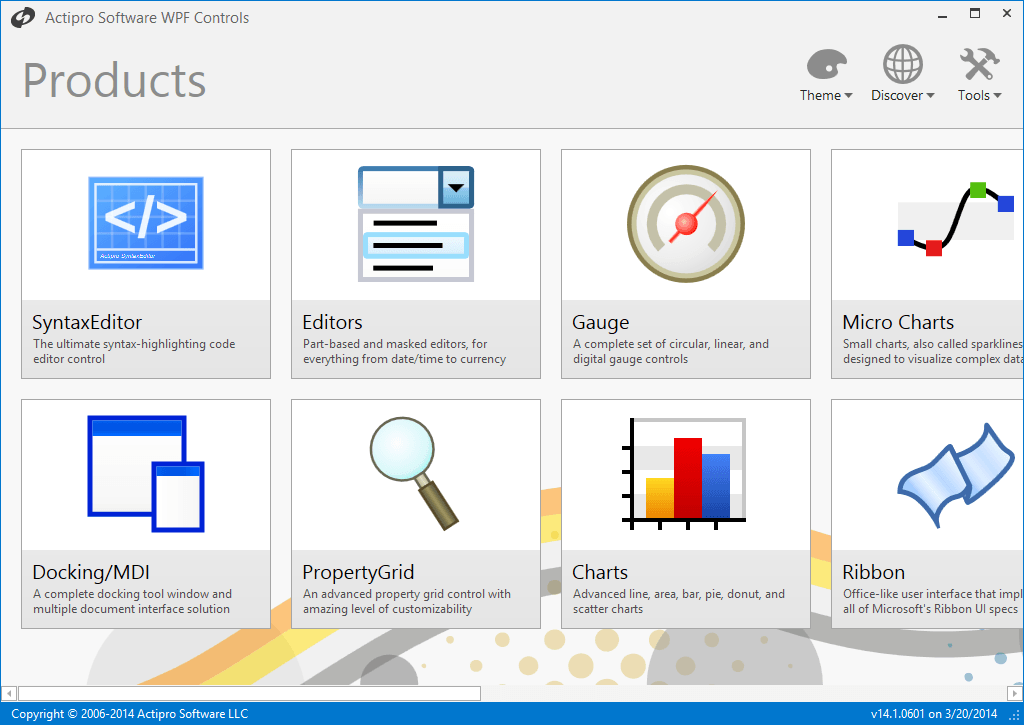Click the scrollbar right arrow

point(1015,693)
